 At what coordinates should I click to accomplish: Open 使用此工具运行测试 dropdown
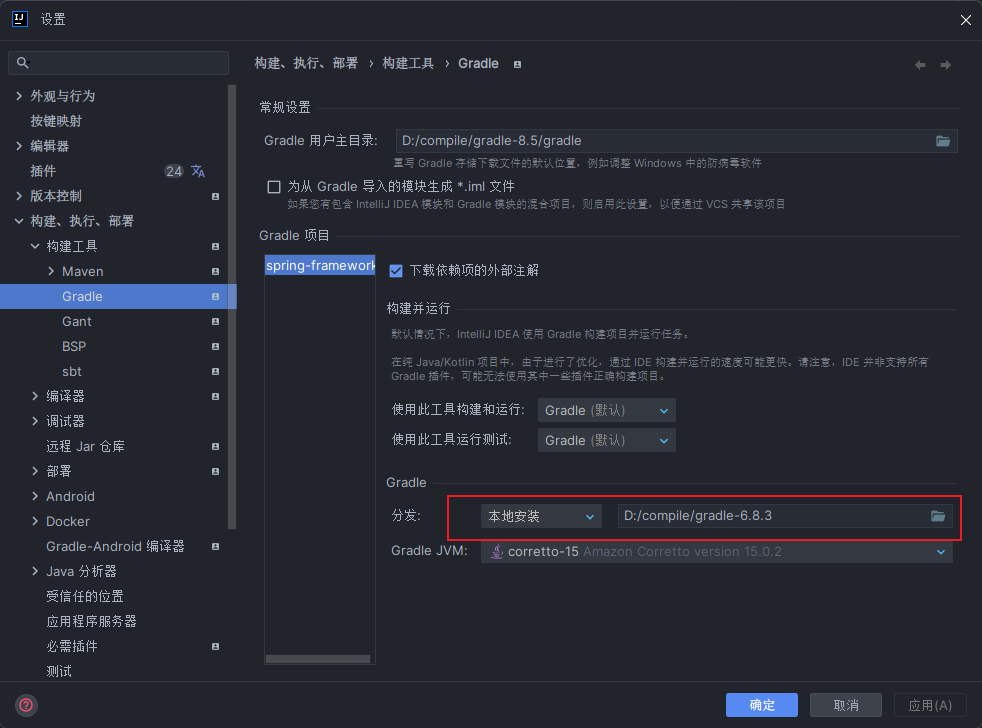pyautogui.click(x=606, y=440)
